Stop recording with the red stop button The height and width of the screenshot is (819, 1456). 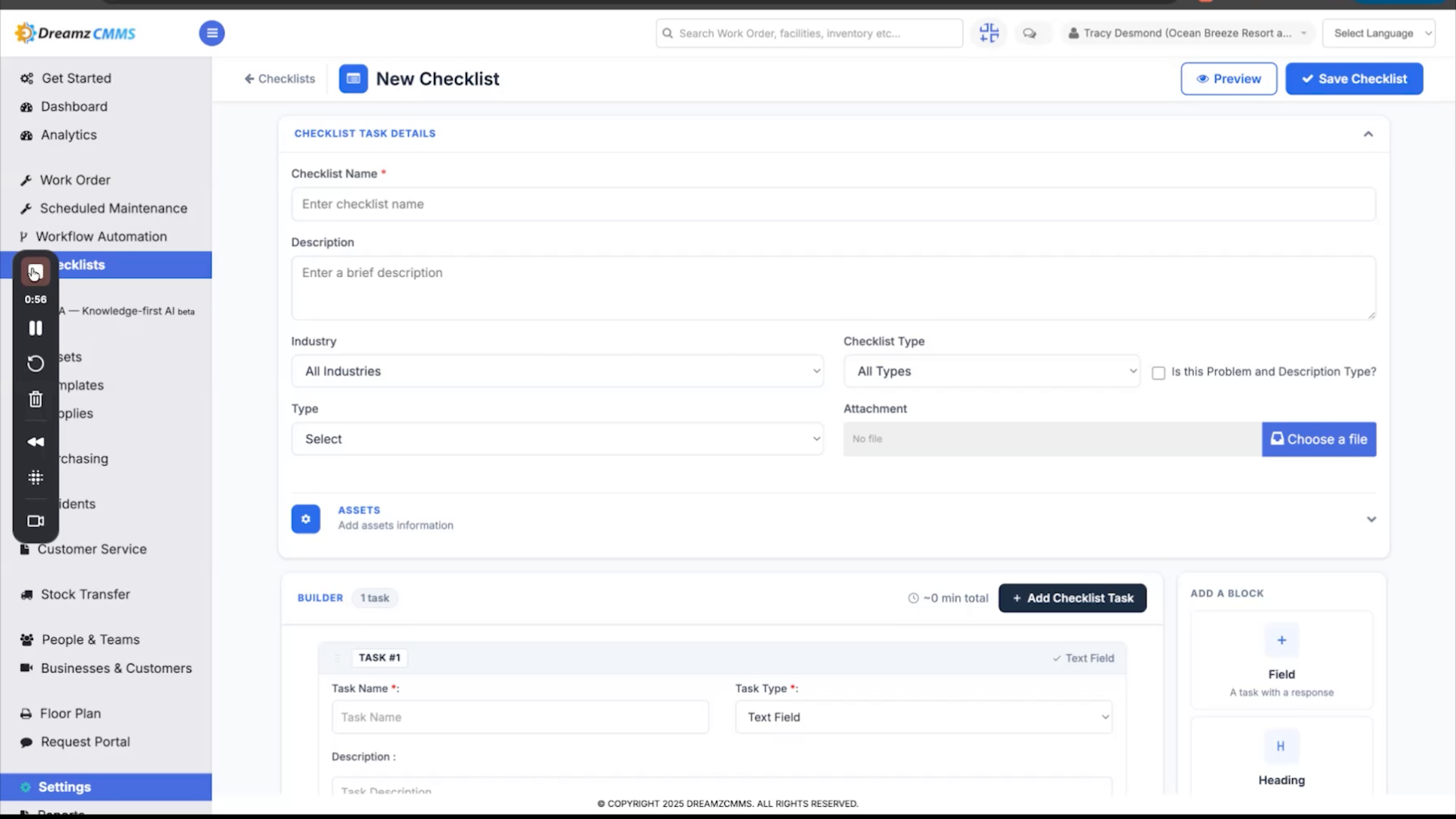36,272
